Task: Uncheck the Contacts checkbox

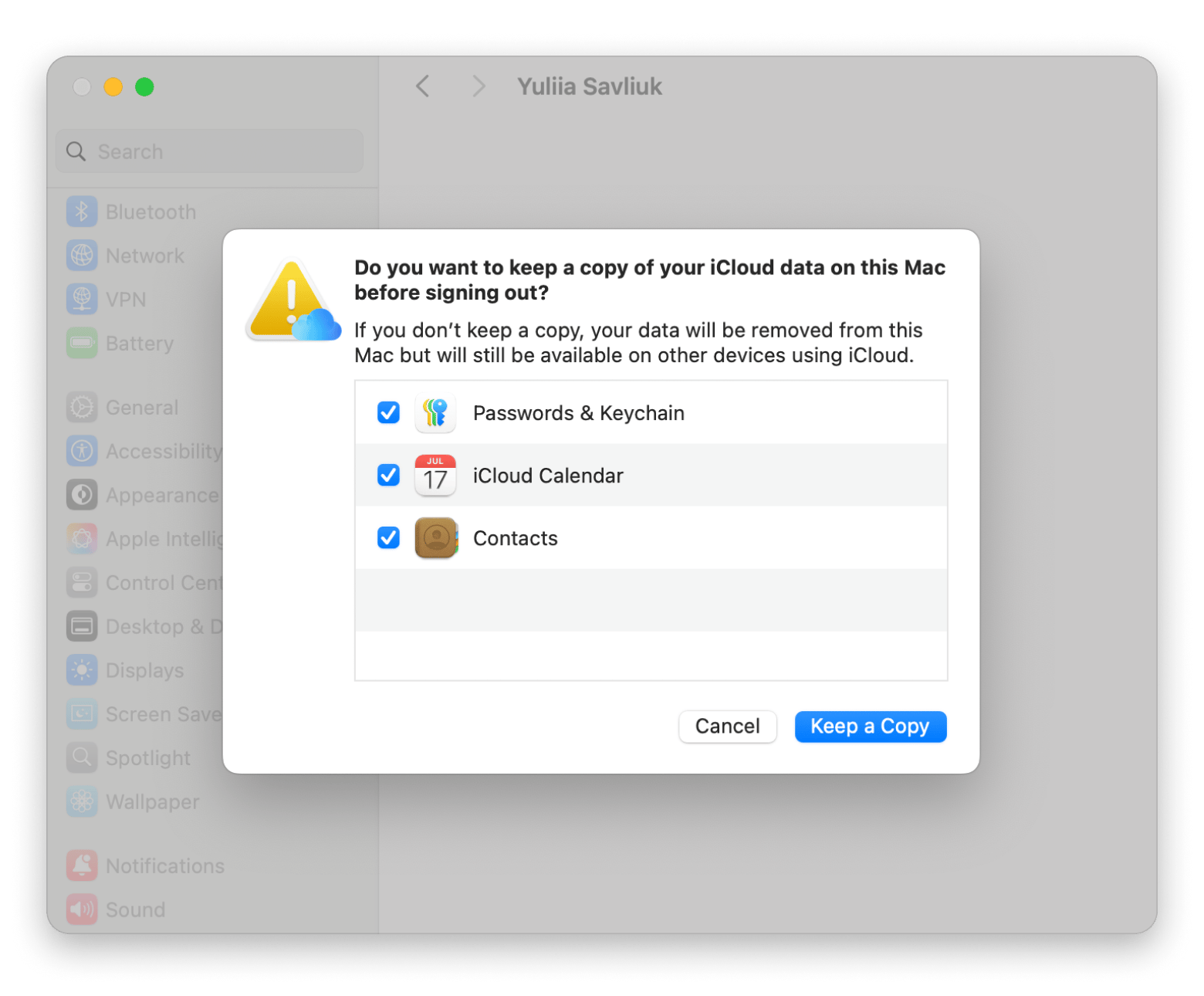Action: (x=388, y=538)
